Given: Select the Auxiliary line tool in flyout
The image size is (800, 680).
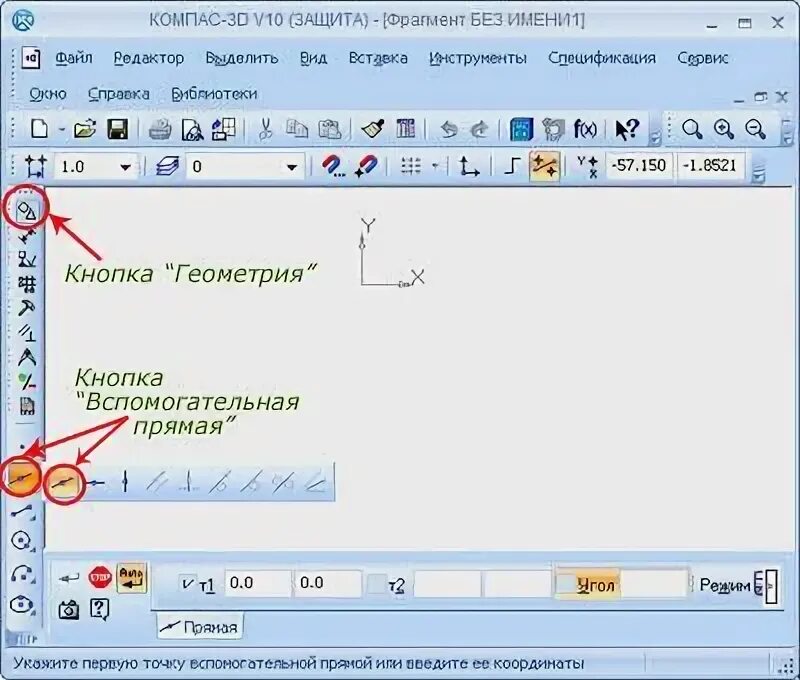Looking at the screenshot, I should pyautogui.click(x=66, y=482).
